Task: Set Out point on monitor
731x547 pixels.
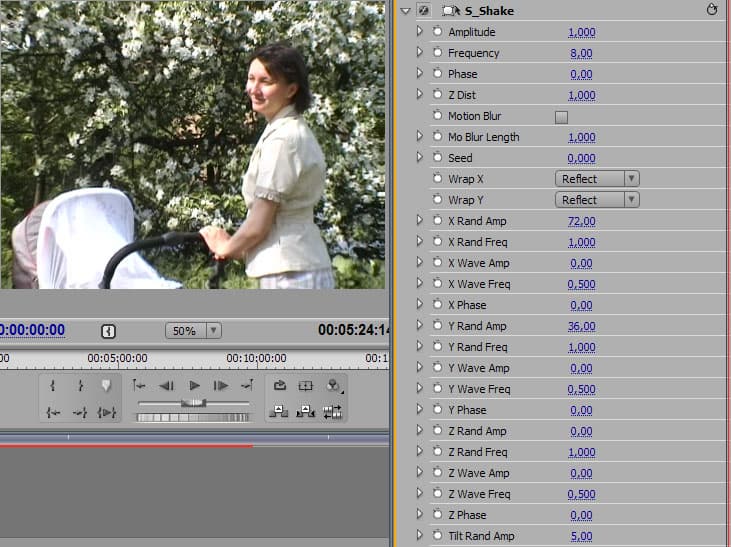Action: (x=80, y=385)
